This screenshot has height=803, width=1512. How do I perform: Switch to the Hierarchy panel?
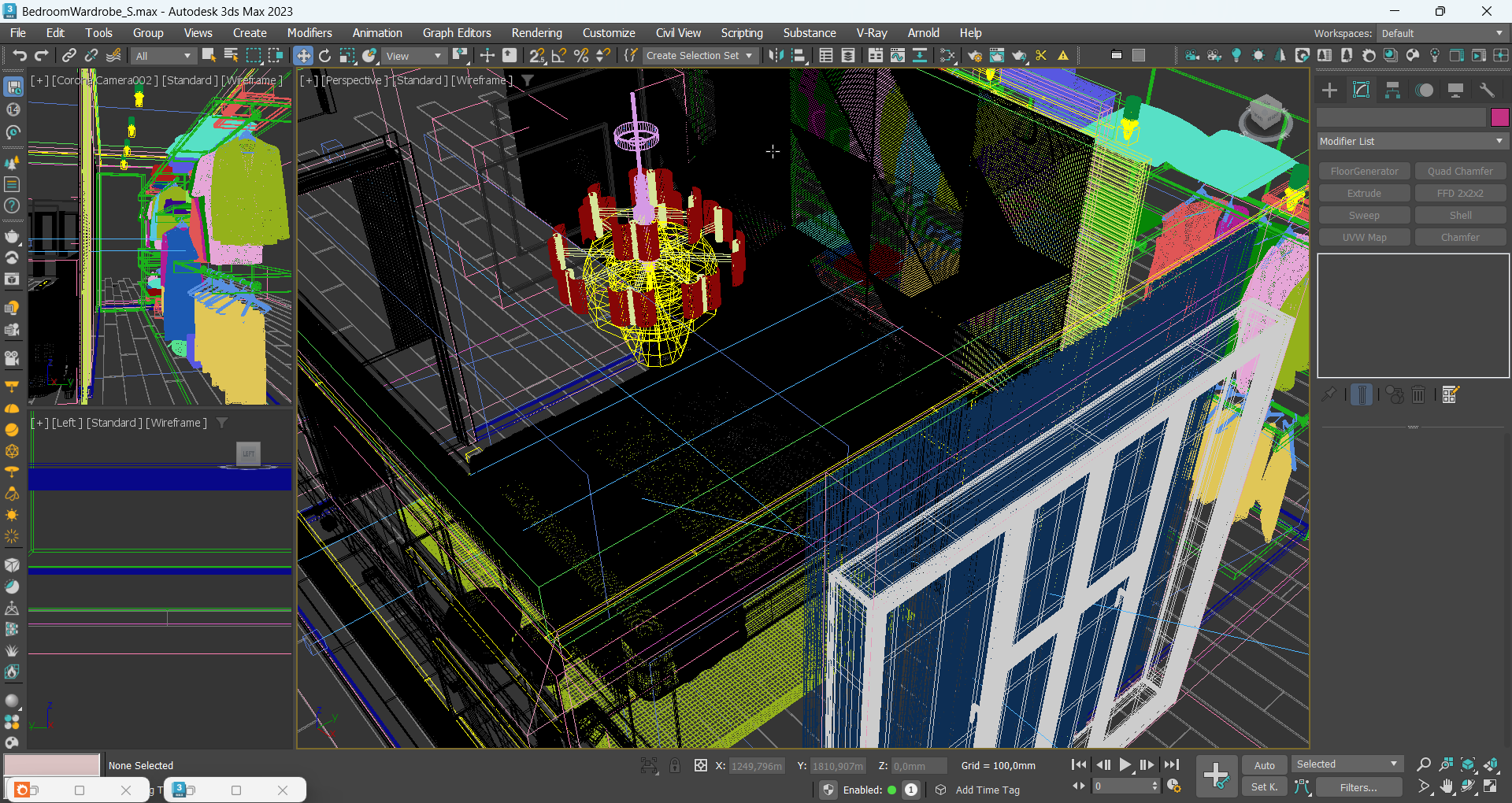tap(1392, 91)
